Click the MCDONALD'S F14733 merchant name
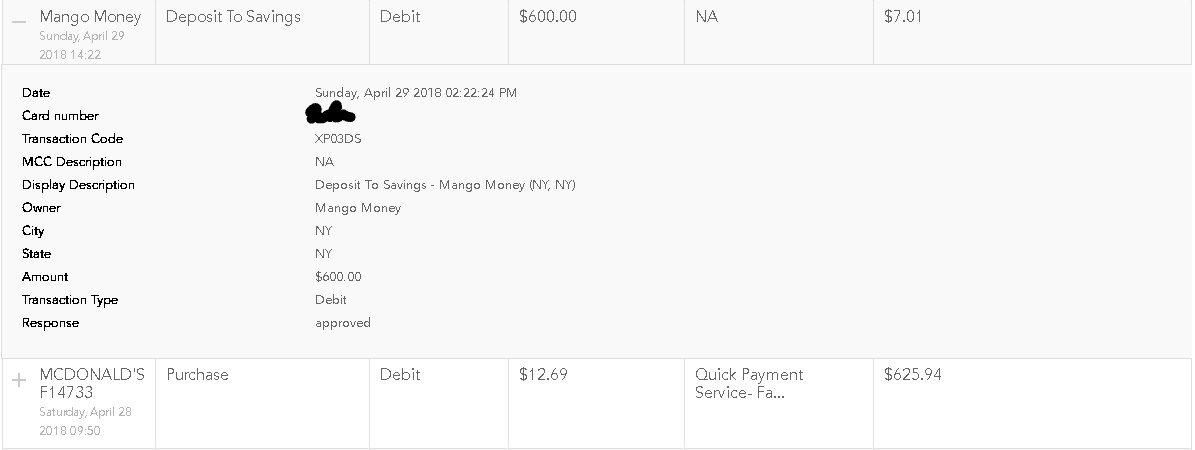The width and height of the screenshot is (1195, 450). click(91, 384)
